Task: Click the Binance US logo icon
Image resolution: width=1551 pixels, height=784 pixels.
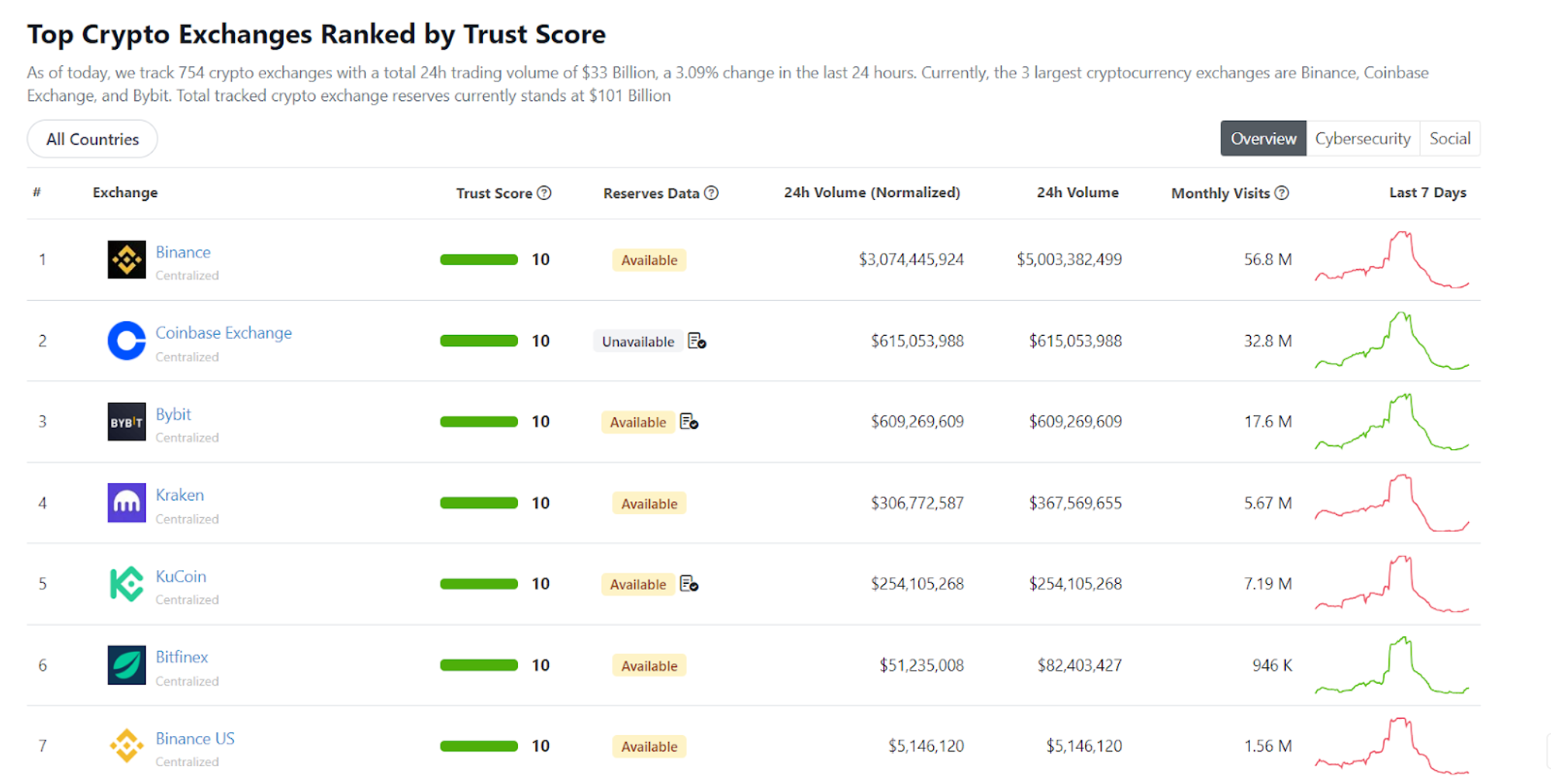Action: coord(126,746)
